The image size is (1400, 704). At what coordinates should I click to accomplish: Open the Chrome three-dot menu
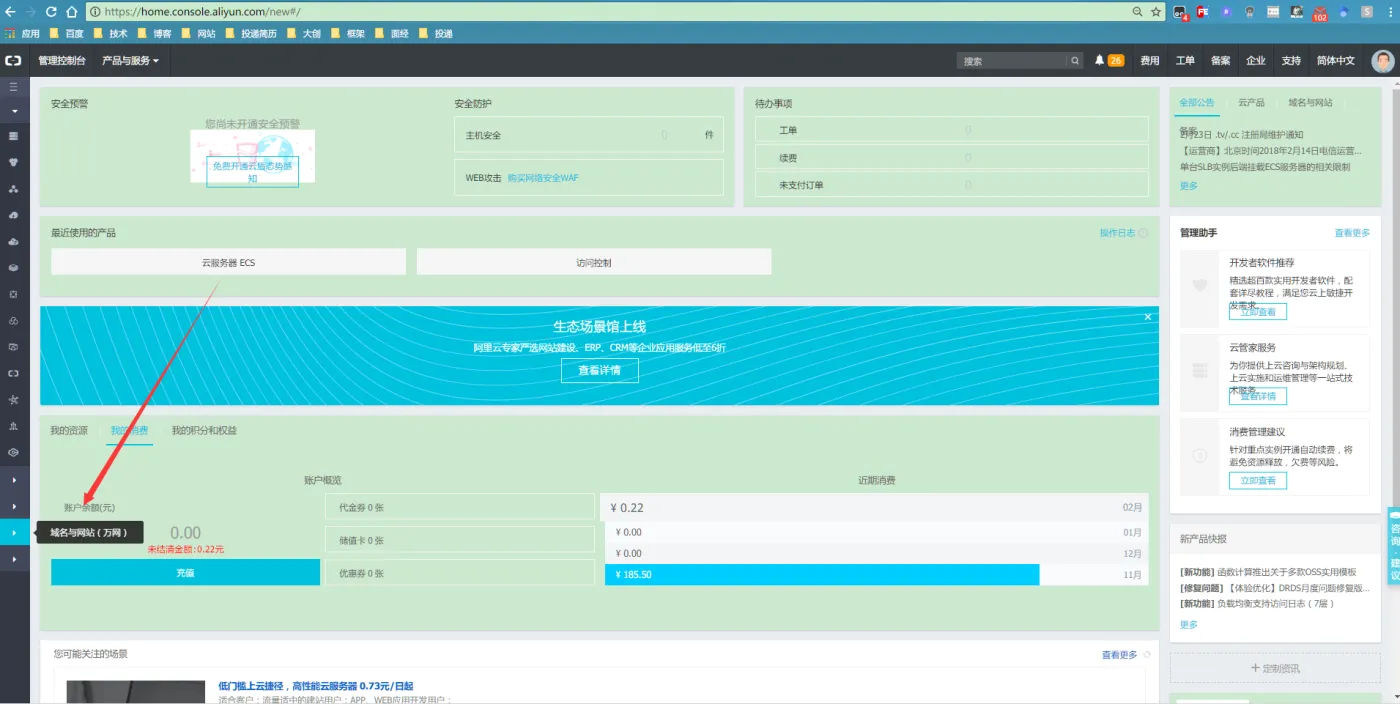point(1390,12)
